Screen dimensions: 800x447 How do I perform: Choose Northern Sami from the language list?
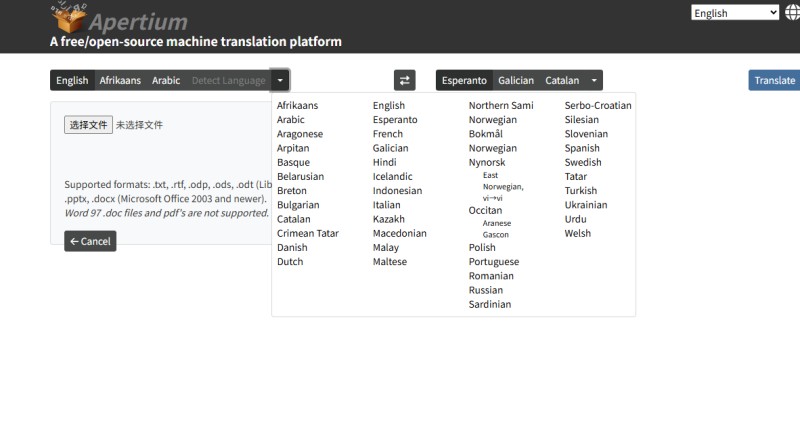tap(501, 105)
